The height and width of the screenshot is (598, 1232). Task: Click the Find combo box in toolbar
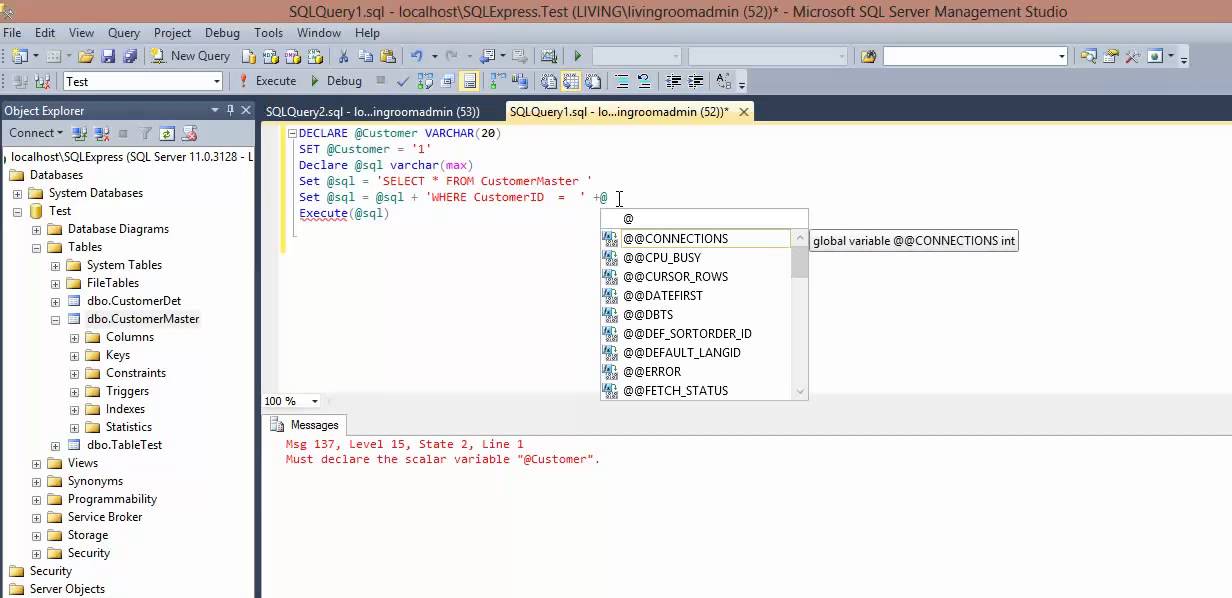975,57
